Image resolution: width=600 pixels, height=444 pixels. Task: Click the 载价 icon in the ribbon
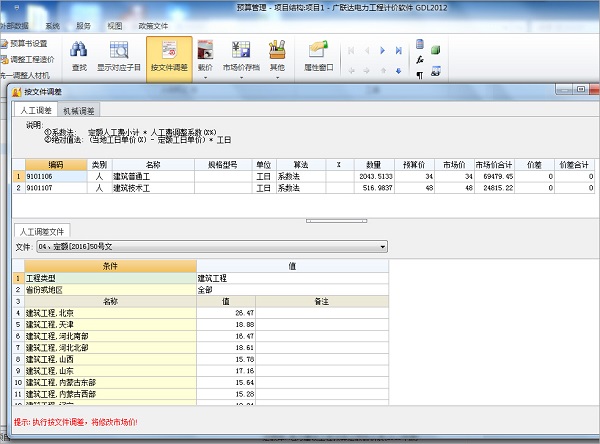pos(205,50)
